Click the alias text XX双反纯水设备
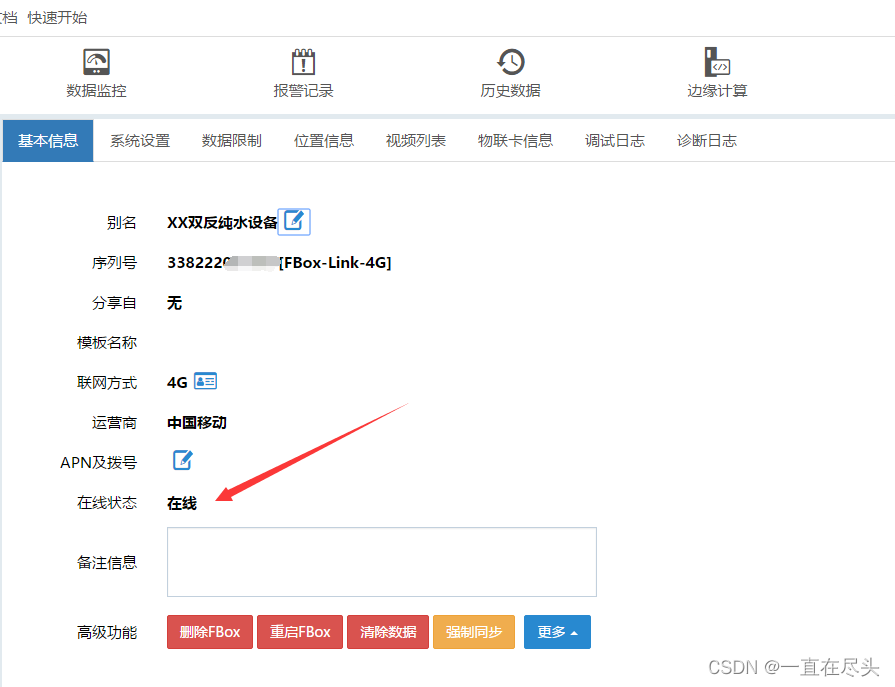Screen dimensions: 895x687 pos(222,223)
